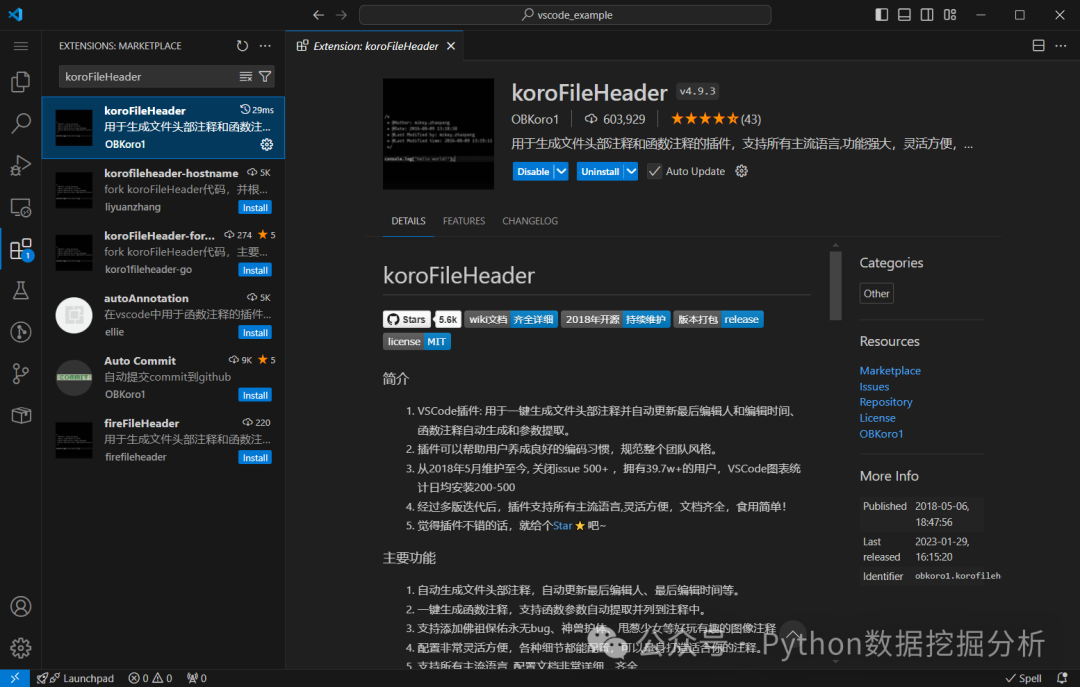Refresh the extensions marketplace list
The image size is (1080, 687).
[242, 46]
